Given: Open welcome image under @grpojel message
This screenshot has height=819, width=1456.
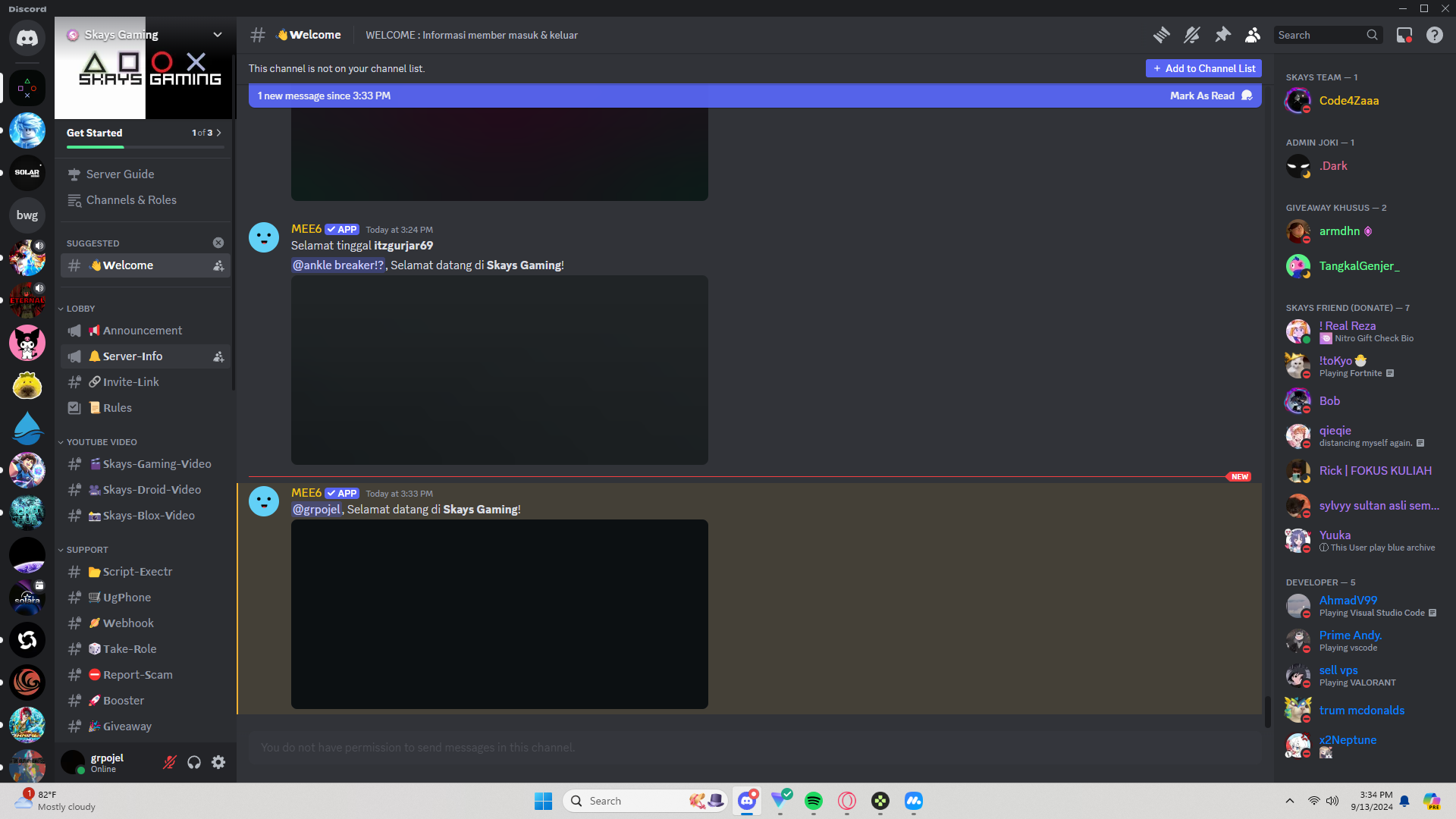Looking at the screenshot, I should pyautogui.click(x=500, y=614).
